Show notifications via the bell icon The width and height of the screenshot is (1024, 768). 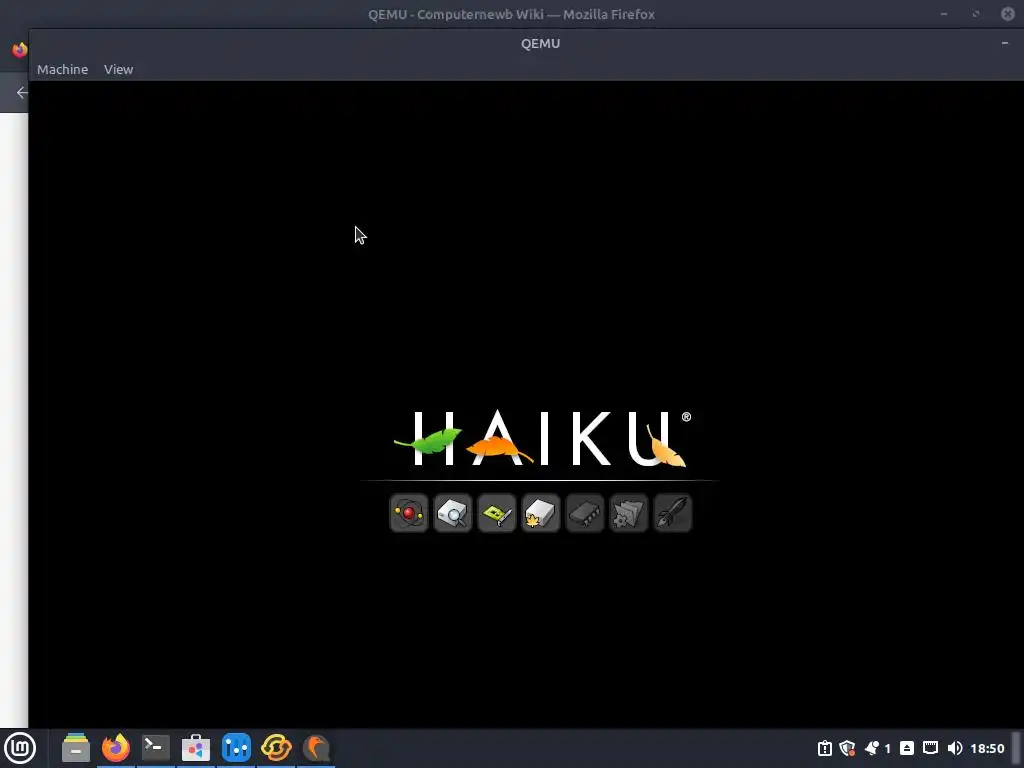[872, 748]
